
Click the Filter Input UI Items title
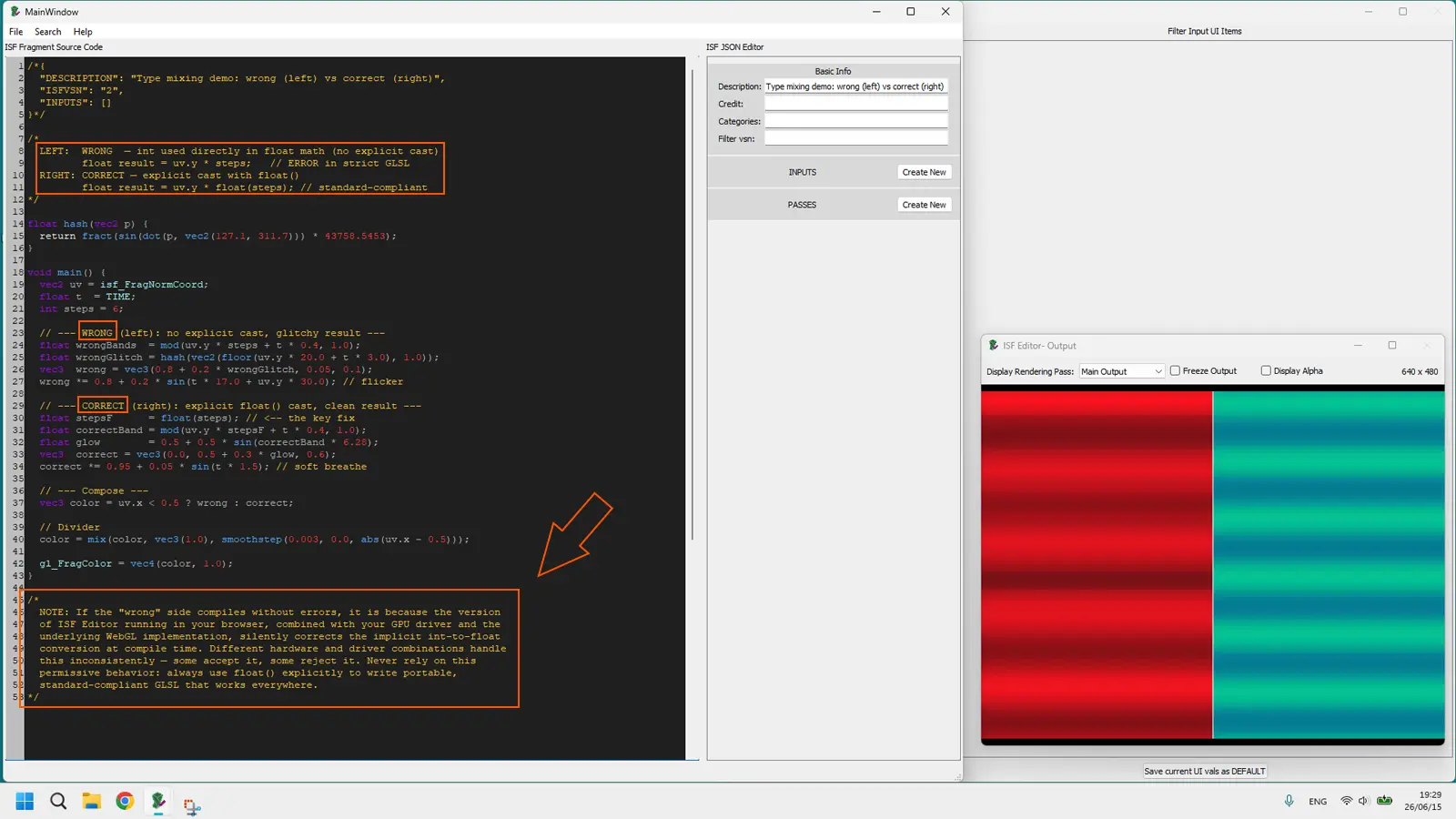tap(1204, 31)
